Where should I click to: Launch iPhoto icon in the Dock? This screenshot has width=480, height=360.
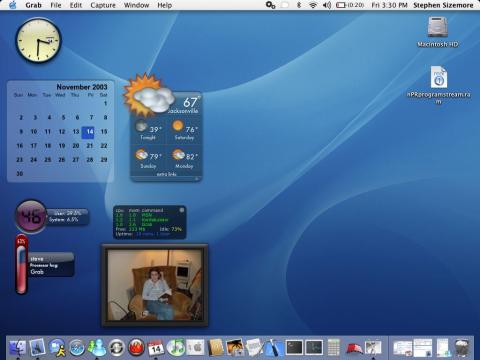[x=235, y=348]
